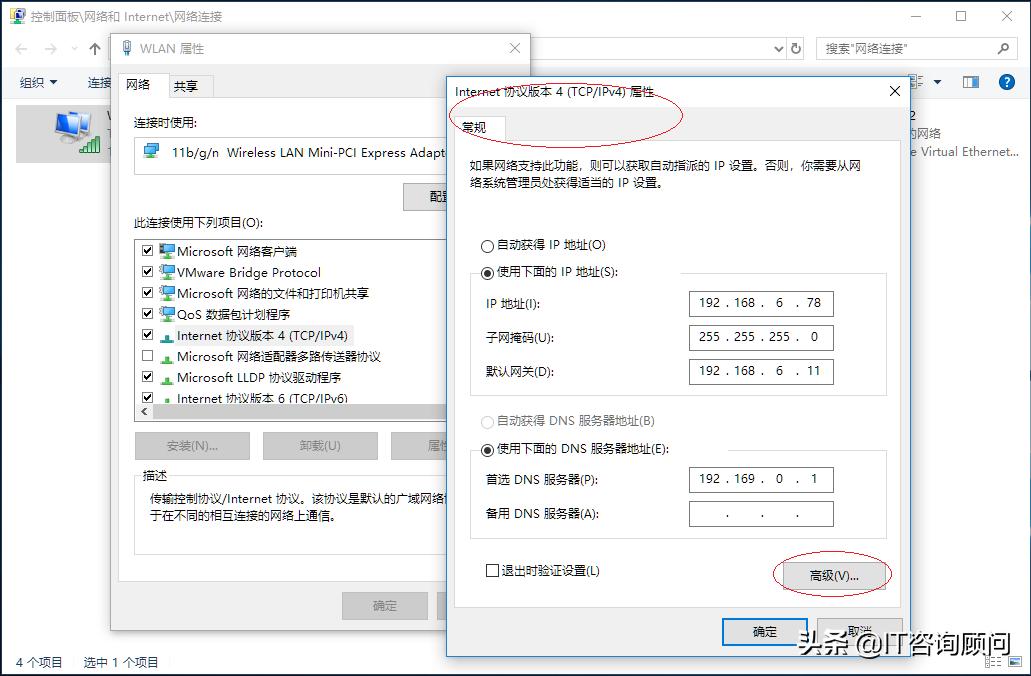Click the refresh icon beside the address bar
The image size is (1031, 676).
click(795, 48)
